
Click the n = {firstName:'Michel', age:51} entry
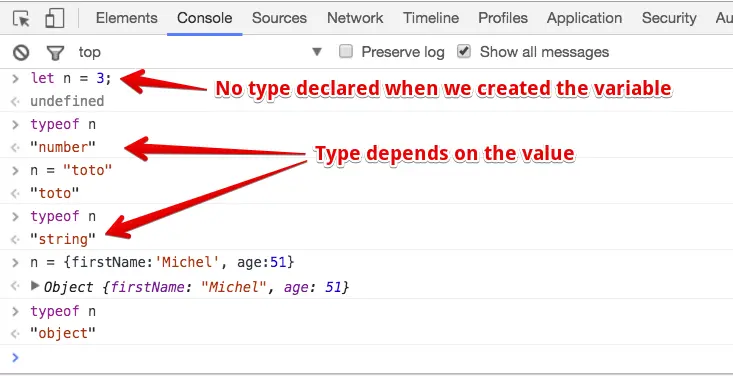162,262
